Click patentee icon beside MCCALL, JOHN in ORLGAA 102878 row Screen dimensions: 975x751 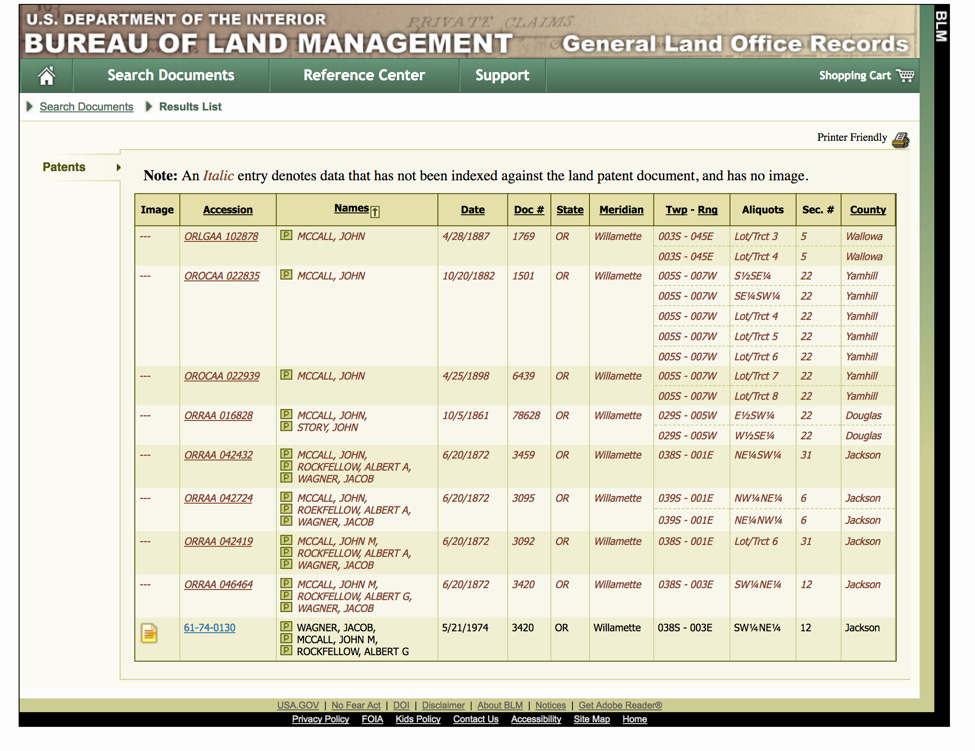tap(286, 236)
